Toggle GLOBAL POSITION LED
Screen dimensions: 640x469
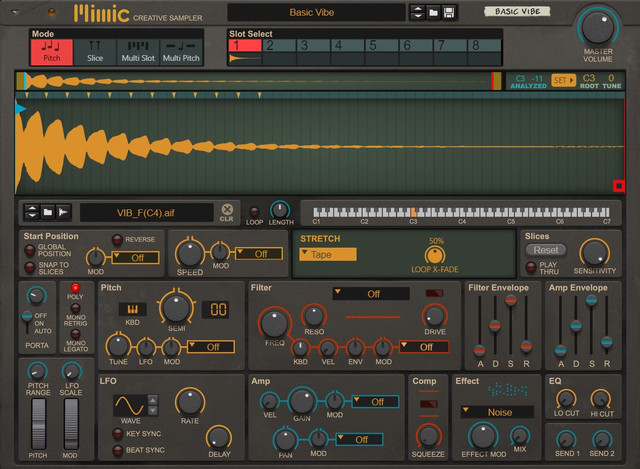[29, 250]
